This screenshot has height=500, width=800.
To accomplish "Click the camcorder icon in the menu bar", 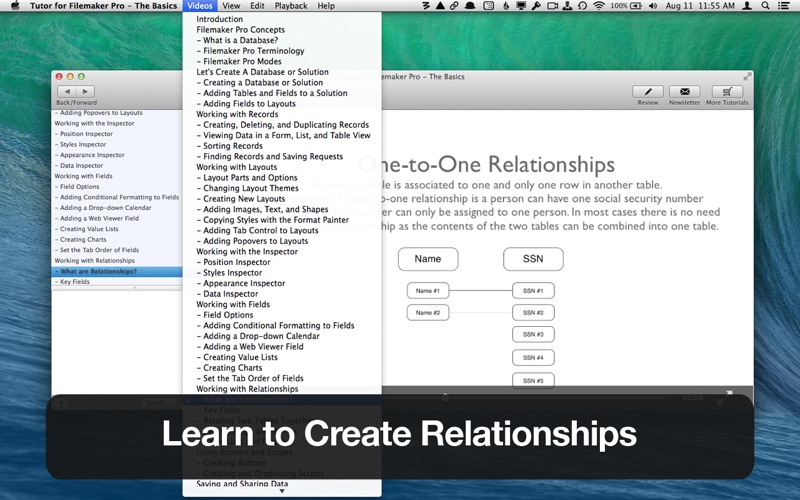I will pos(552,6).
